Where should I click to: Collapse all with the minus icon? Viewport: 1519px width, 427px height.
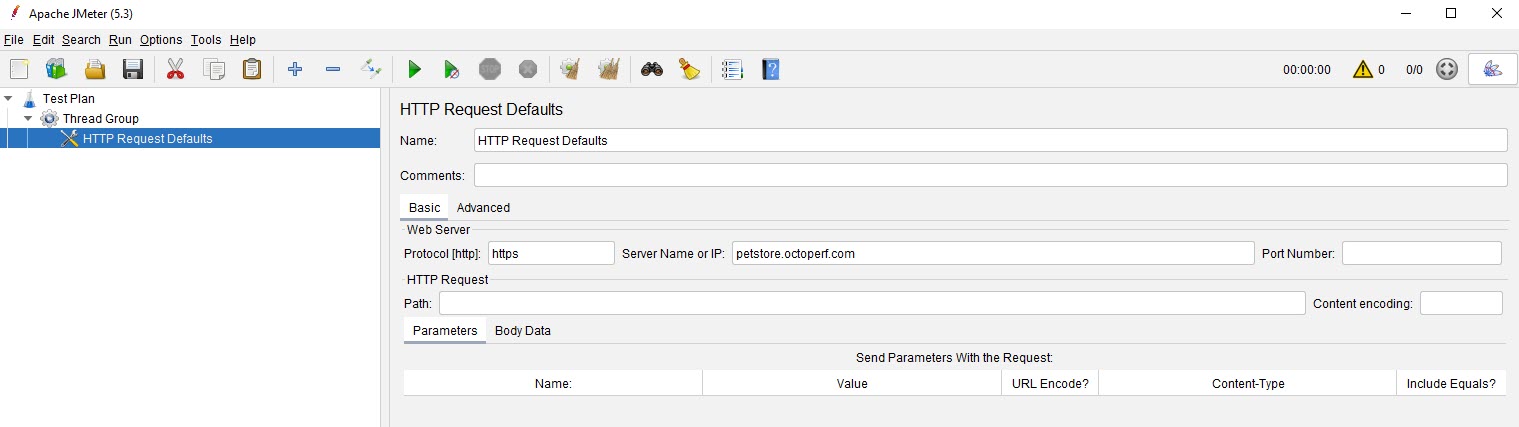pyautogui.click(x=333, y=69)
